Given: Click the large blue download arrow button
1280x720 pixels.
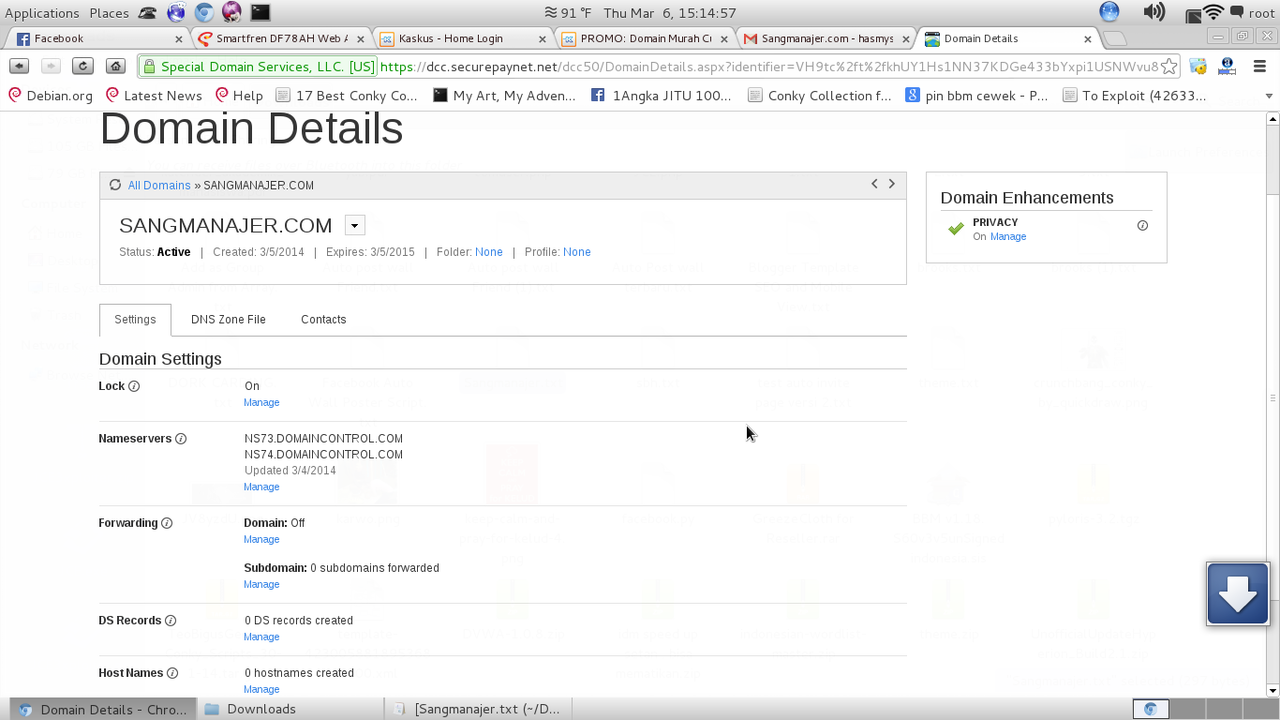Looking at the screenshot, I should [1238, 594].
